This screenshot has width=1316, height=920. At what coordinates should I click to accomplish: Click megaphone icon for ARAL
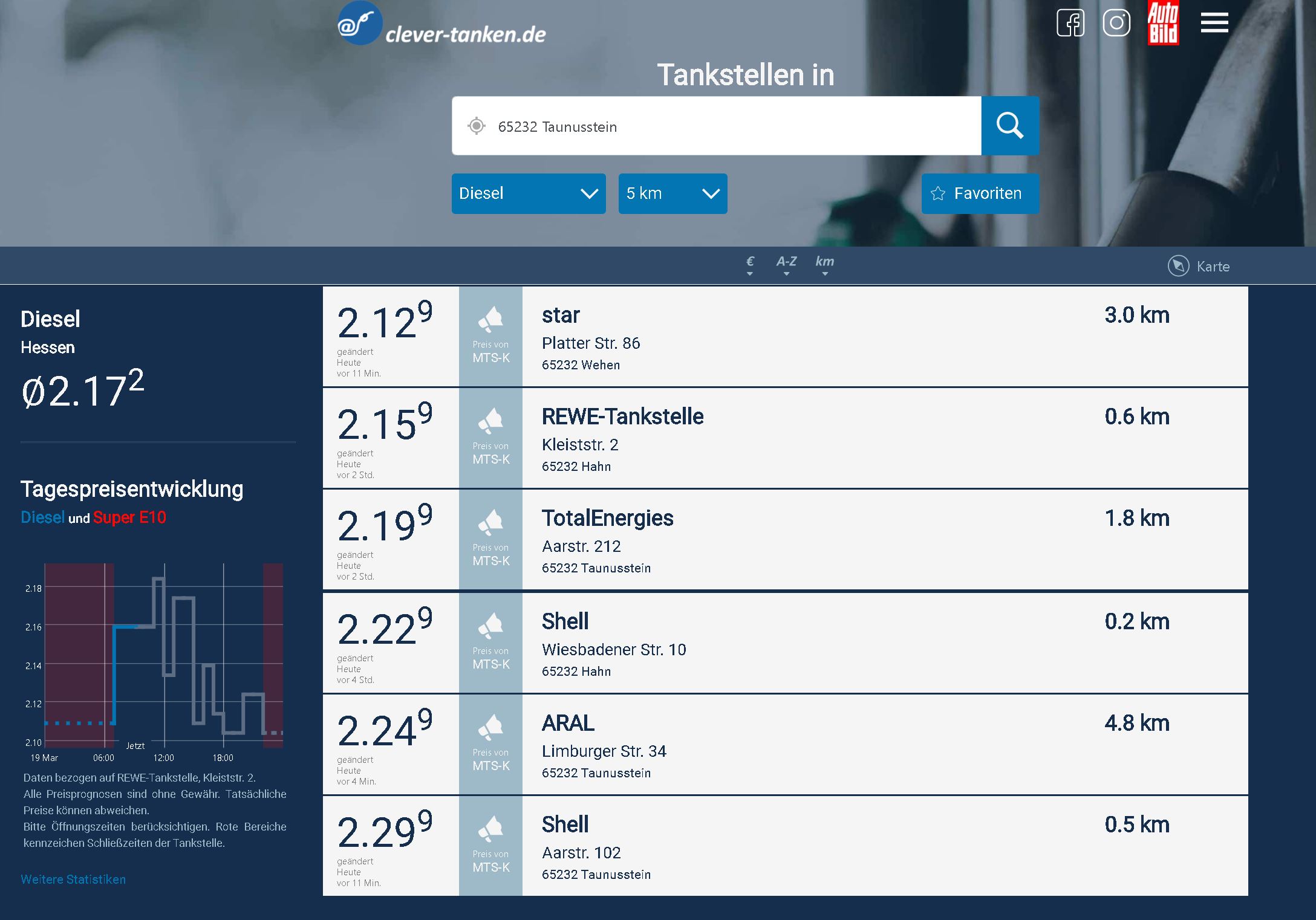pyautogui.click(x=490, y=727)
